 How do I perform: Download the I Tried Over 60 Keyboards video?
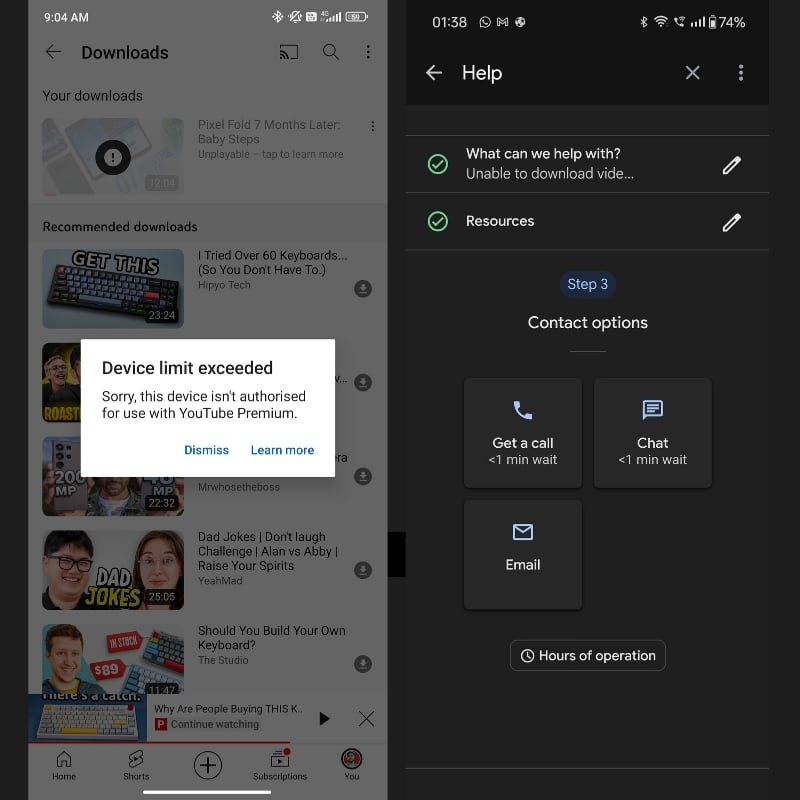pyautogui.click(x=363, y=288)
